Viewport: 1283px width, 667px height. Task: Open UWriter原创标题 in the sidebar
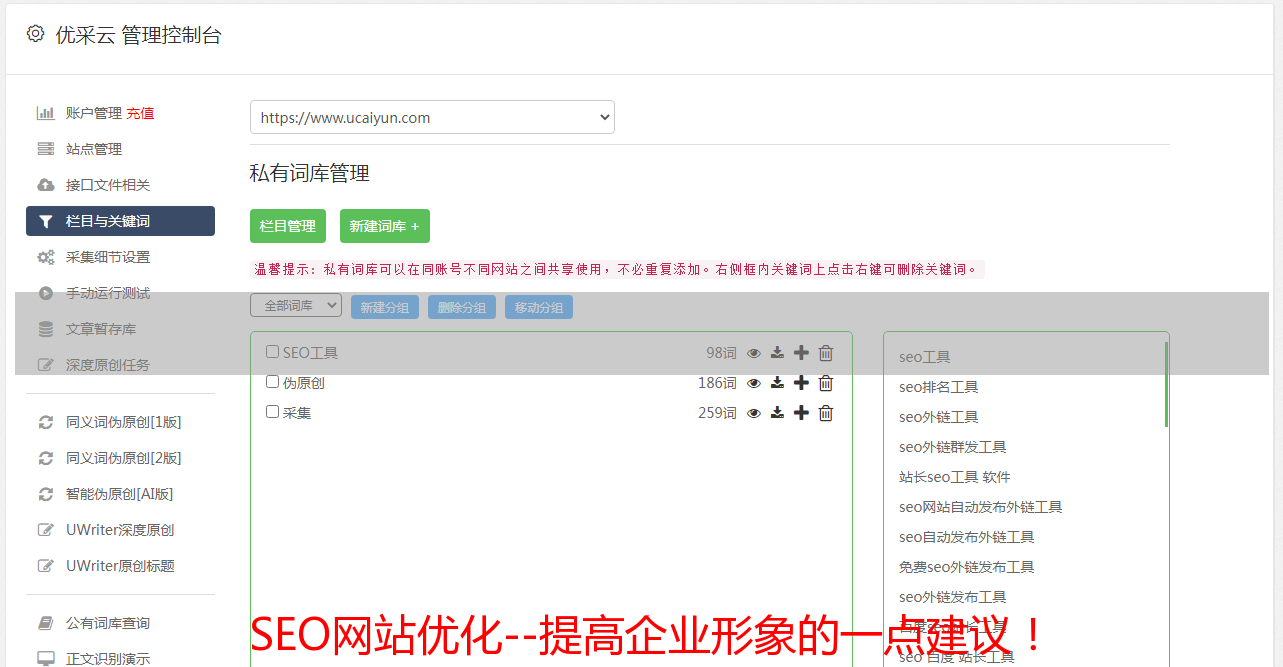[120, 566]
